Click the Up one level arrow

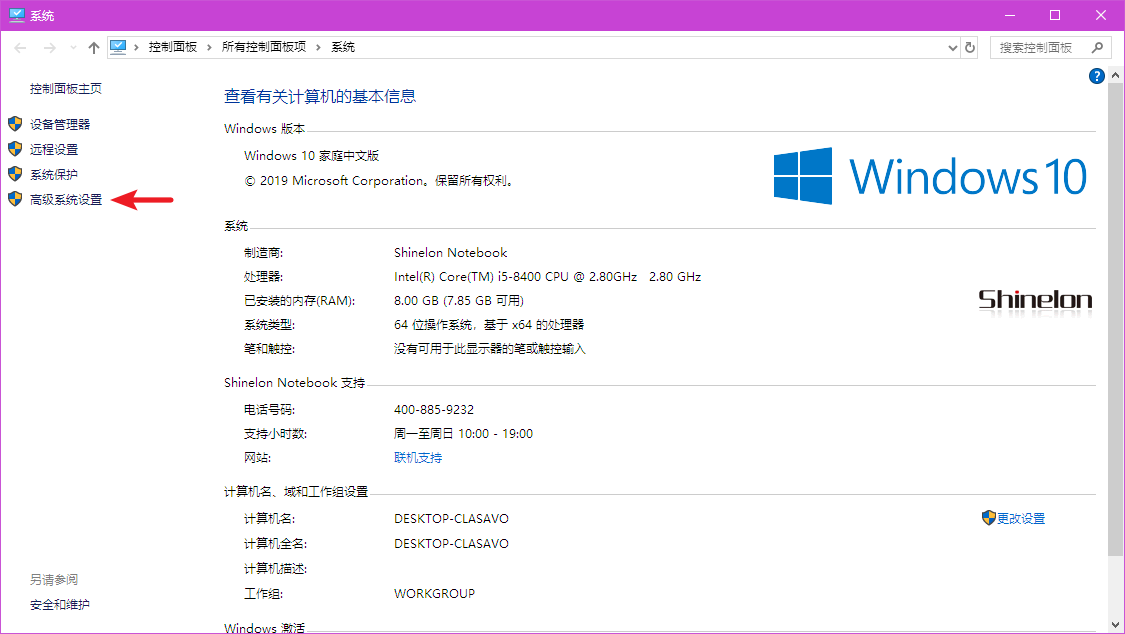click(94, 47)
